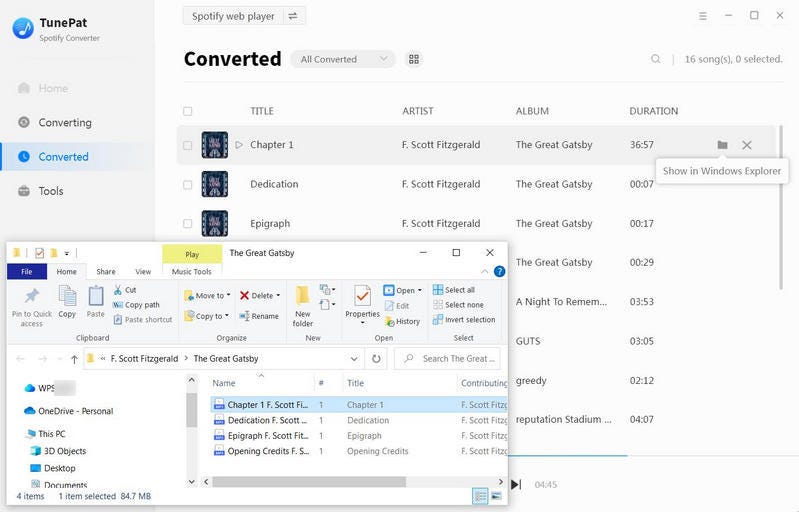Click the Dedication album thumbnail

[215, 184]
